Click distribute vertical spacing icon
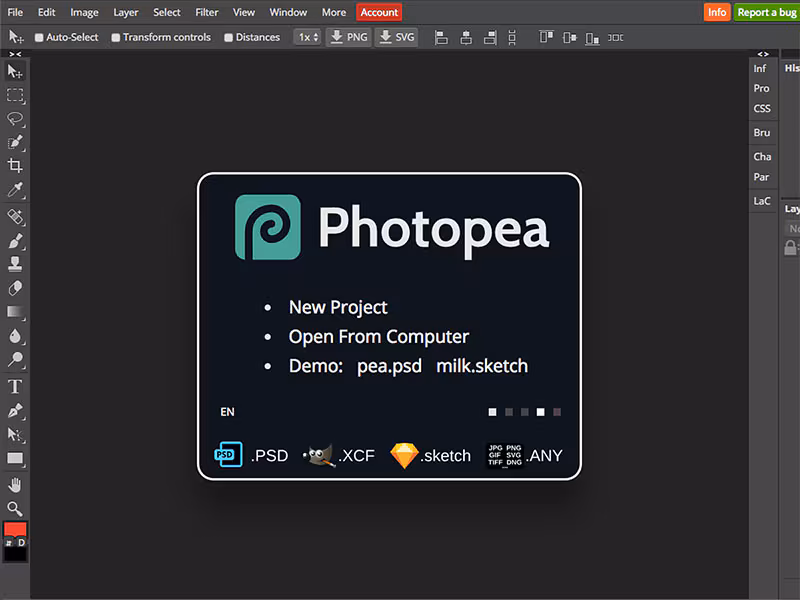The width and height of the screenshot is (800, 600). coord(512,37)
